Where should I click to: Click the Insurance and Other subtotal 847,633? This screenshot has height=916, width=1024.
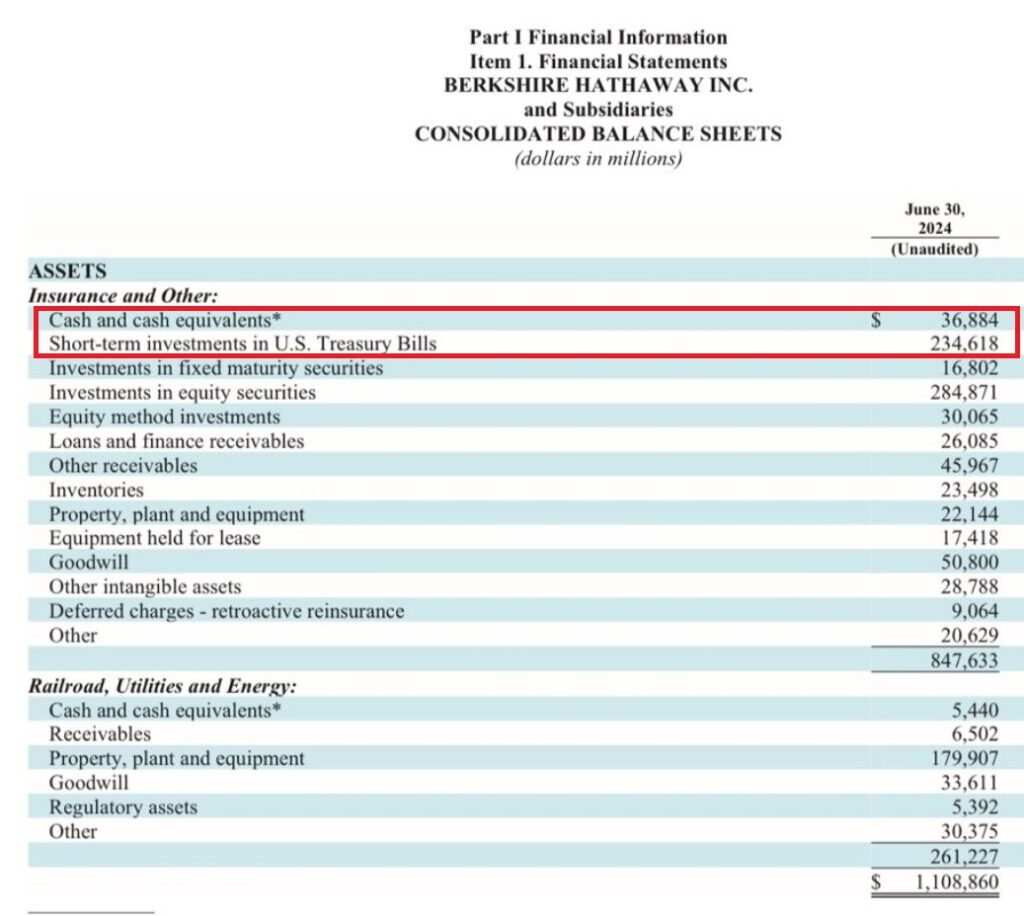point(965,661)
